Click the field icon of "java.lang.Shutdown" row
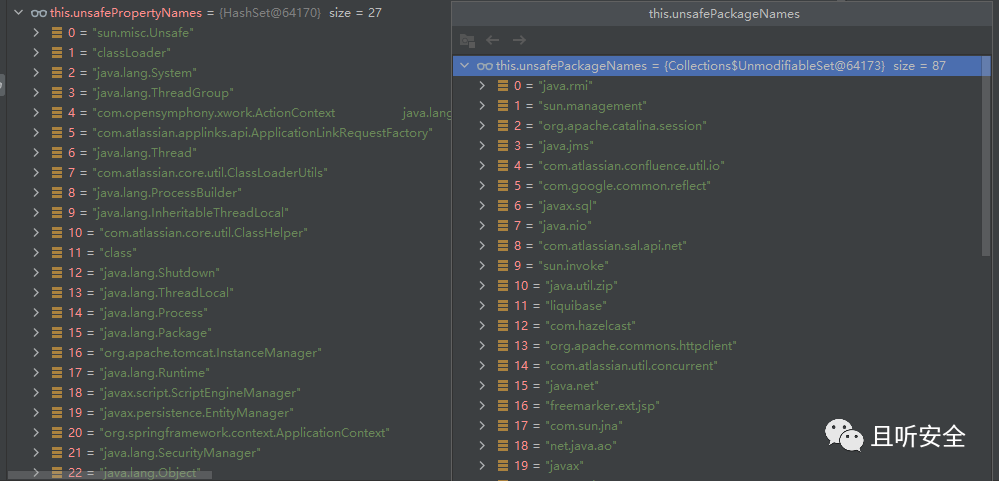The image size is (999, 481). [57, 273]
